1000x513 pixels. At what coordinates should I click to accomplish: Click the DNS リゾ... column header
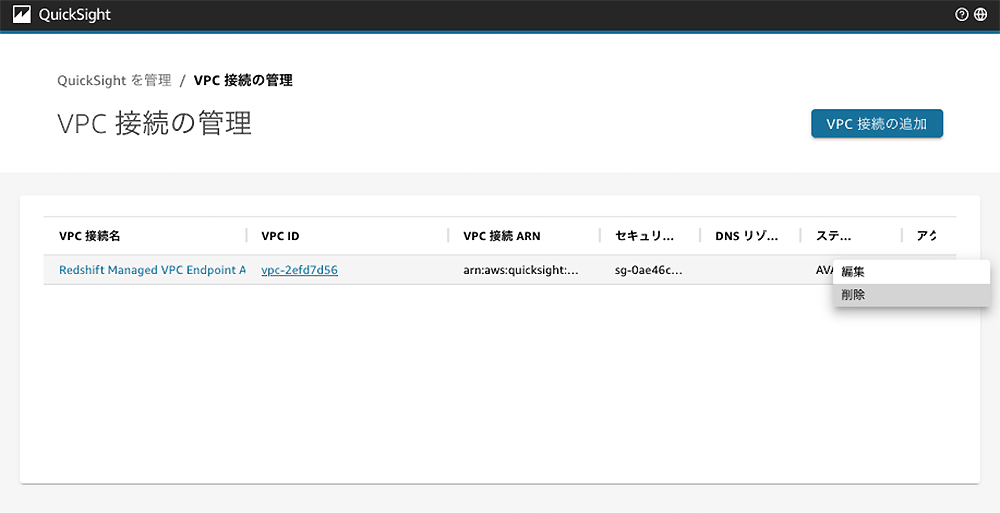pos(747,236)
